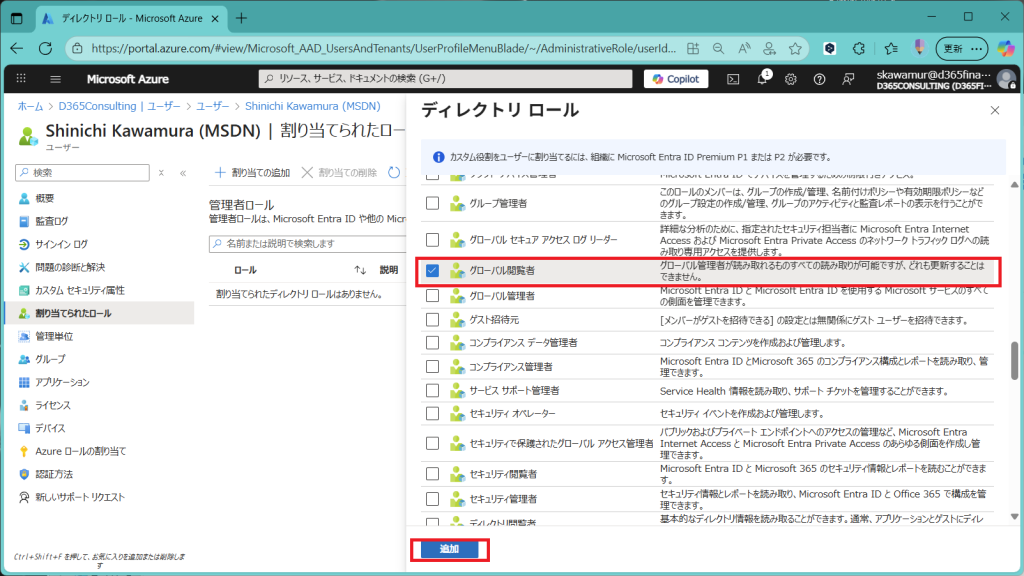Open the Azure Cloud Shell icon
This screenshot has height=576, width=1024.
(733, 79)
